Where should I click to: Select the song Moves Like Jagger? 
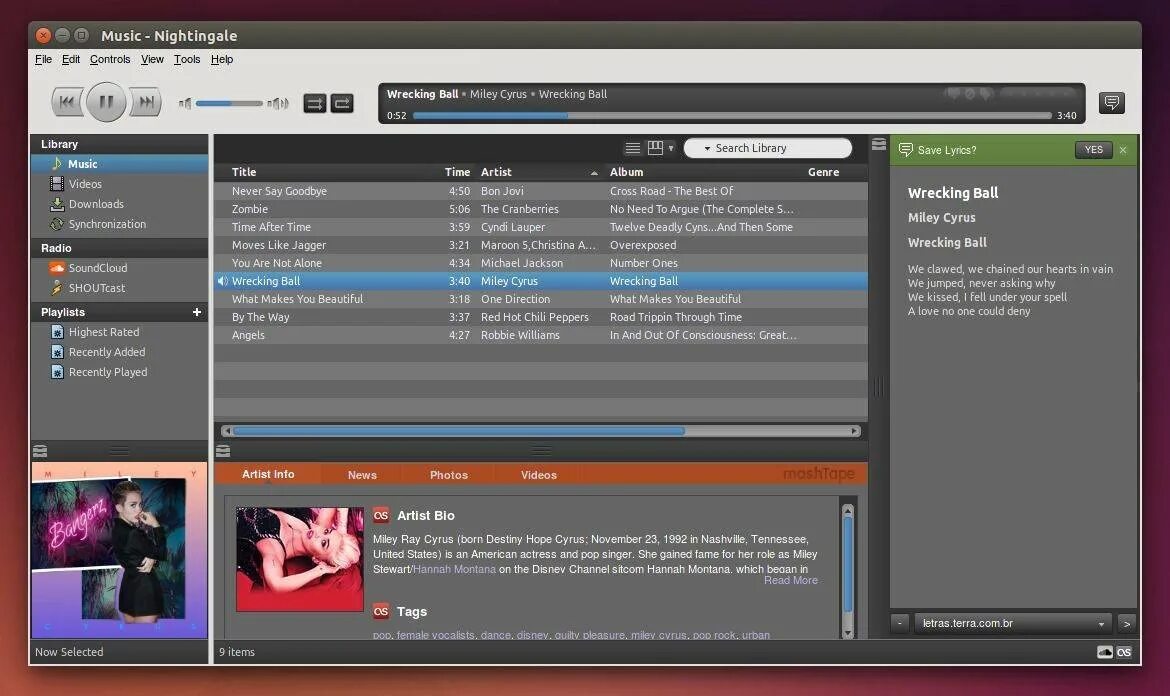click(x=540, y=245)
